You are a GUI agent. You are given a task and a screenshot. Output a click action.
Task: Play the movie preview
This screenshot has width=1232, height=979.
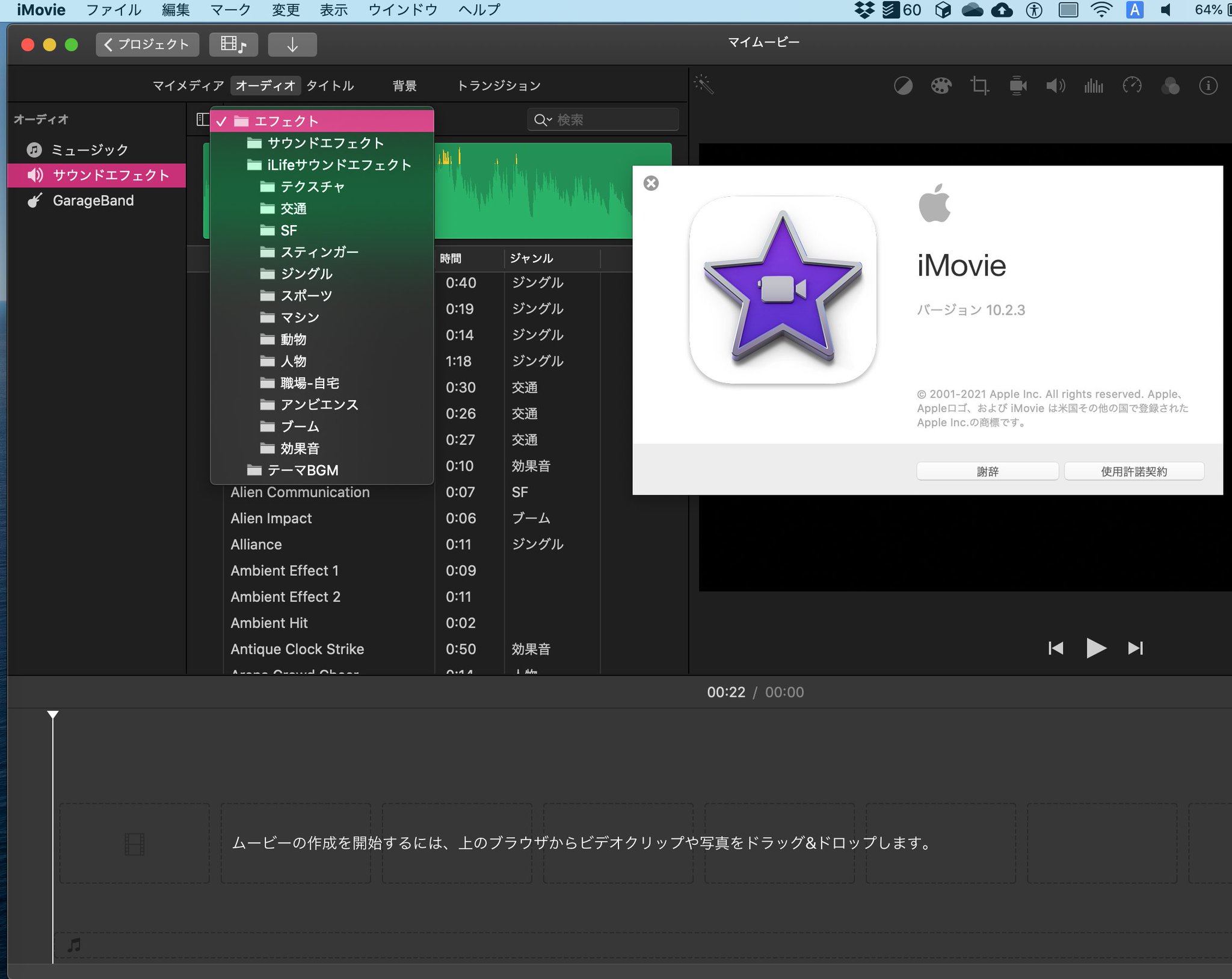(1096, 648)
